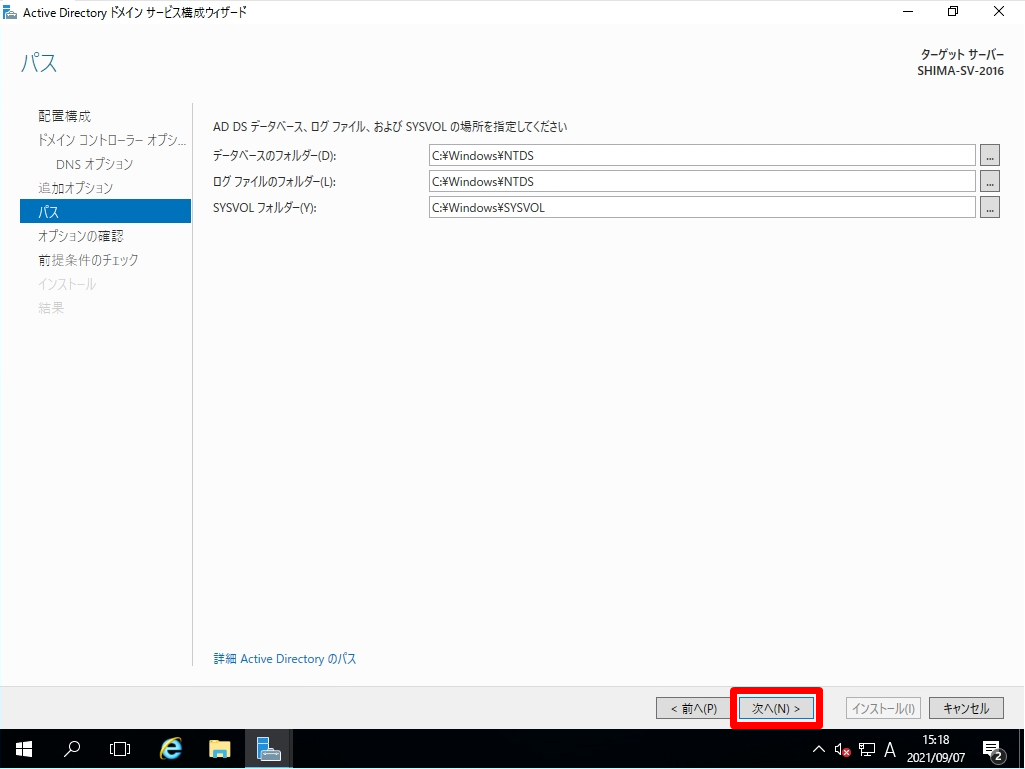Screen dimensions: 1025x769
Task: Browse for the SYSVOL folder location
Action: (x=990, y=208)
